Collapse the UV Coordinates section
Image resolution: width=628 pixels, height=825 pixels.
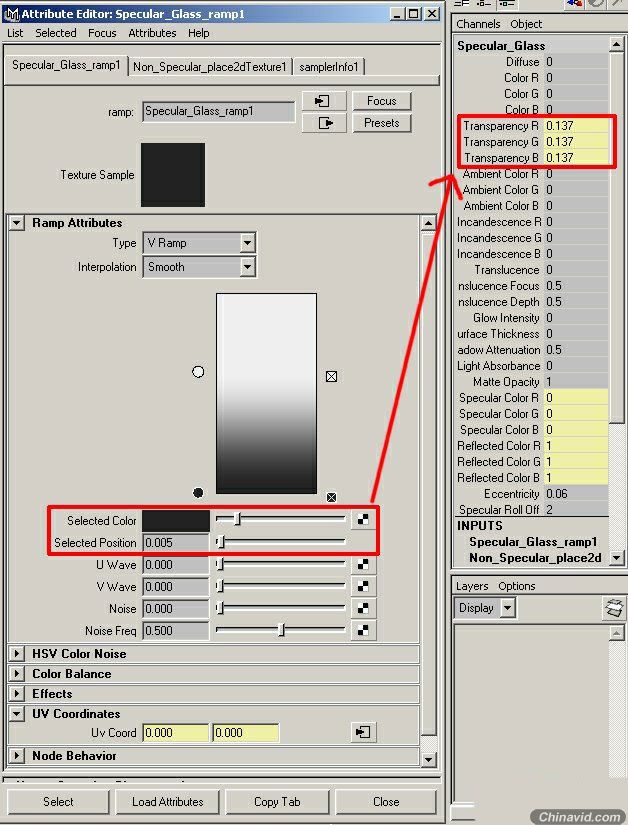(x=17, y=714)
